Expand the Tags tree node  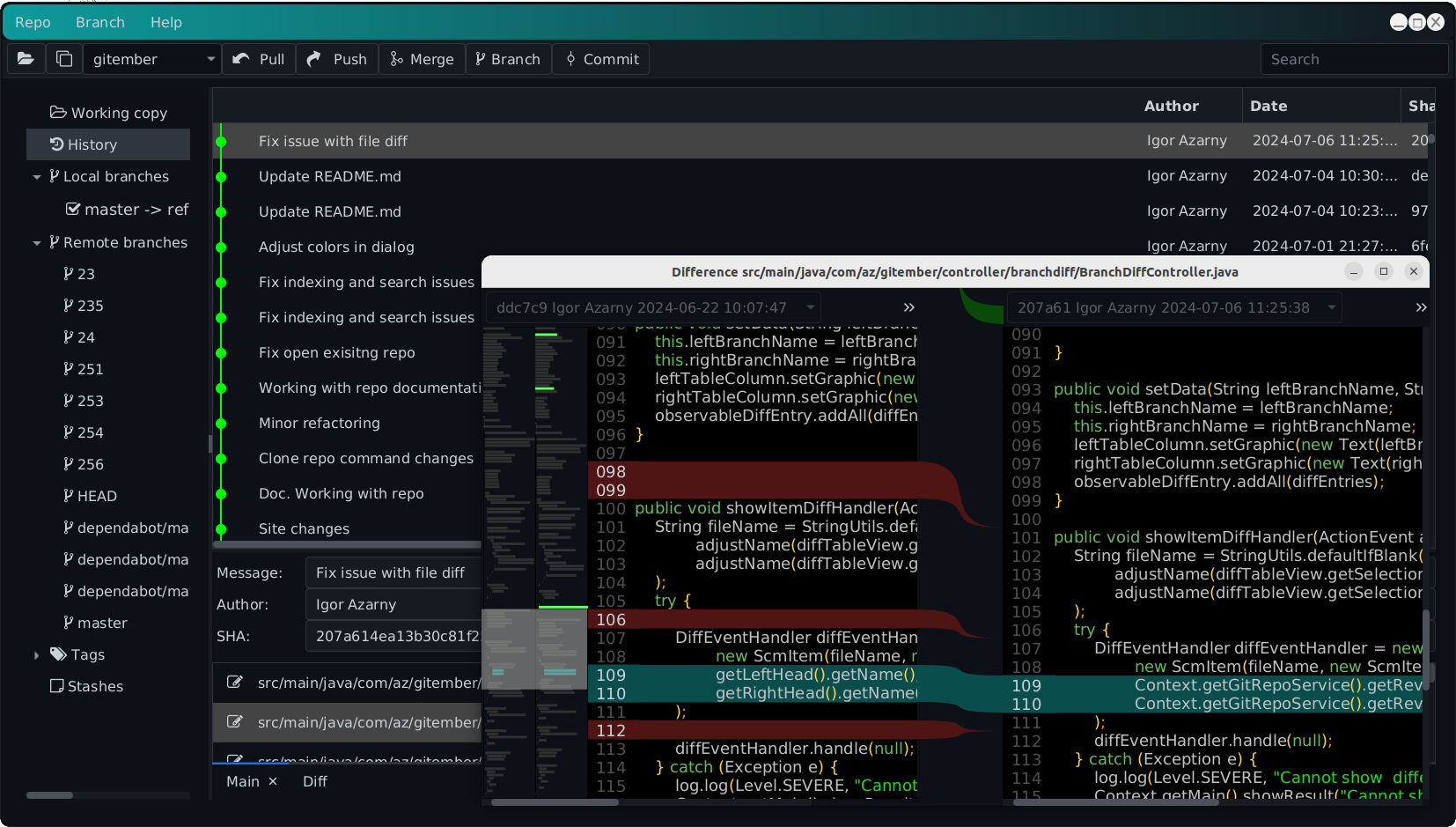coord(36,655)
